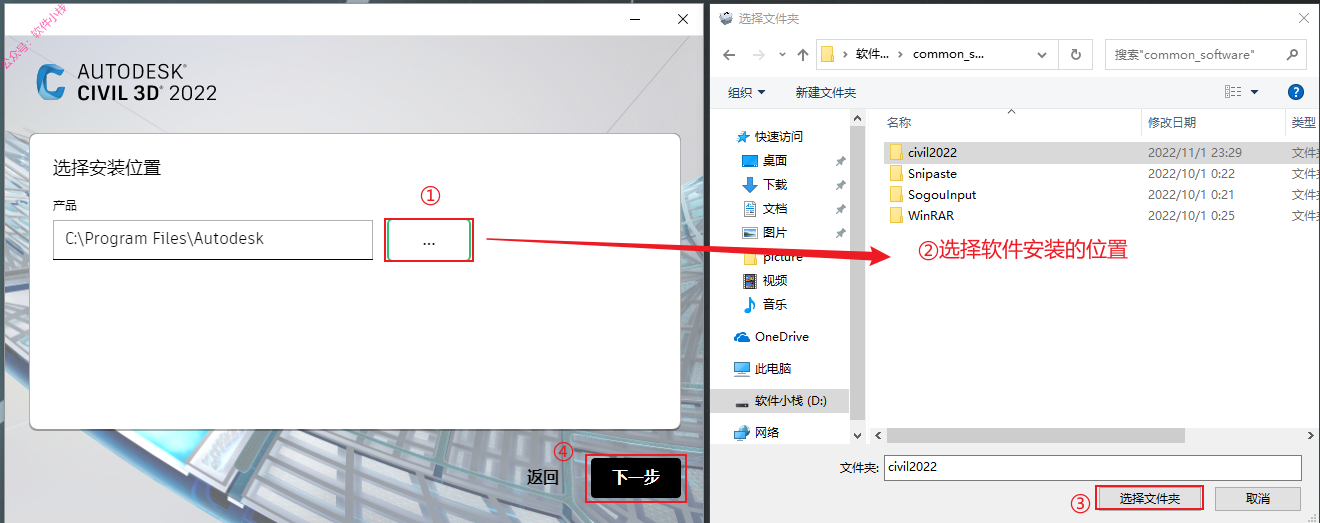Click the back arrow in folder dialog
Screen dimensions: 1320x523
tap(729, 55)
